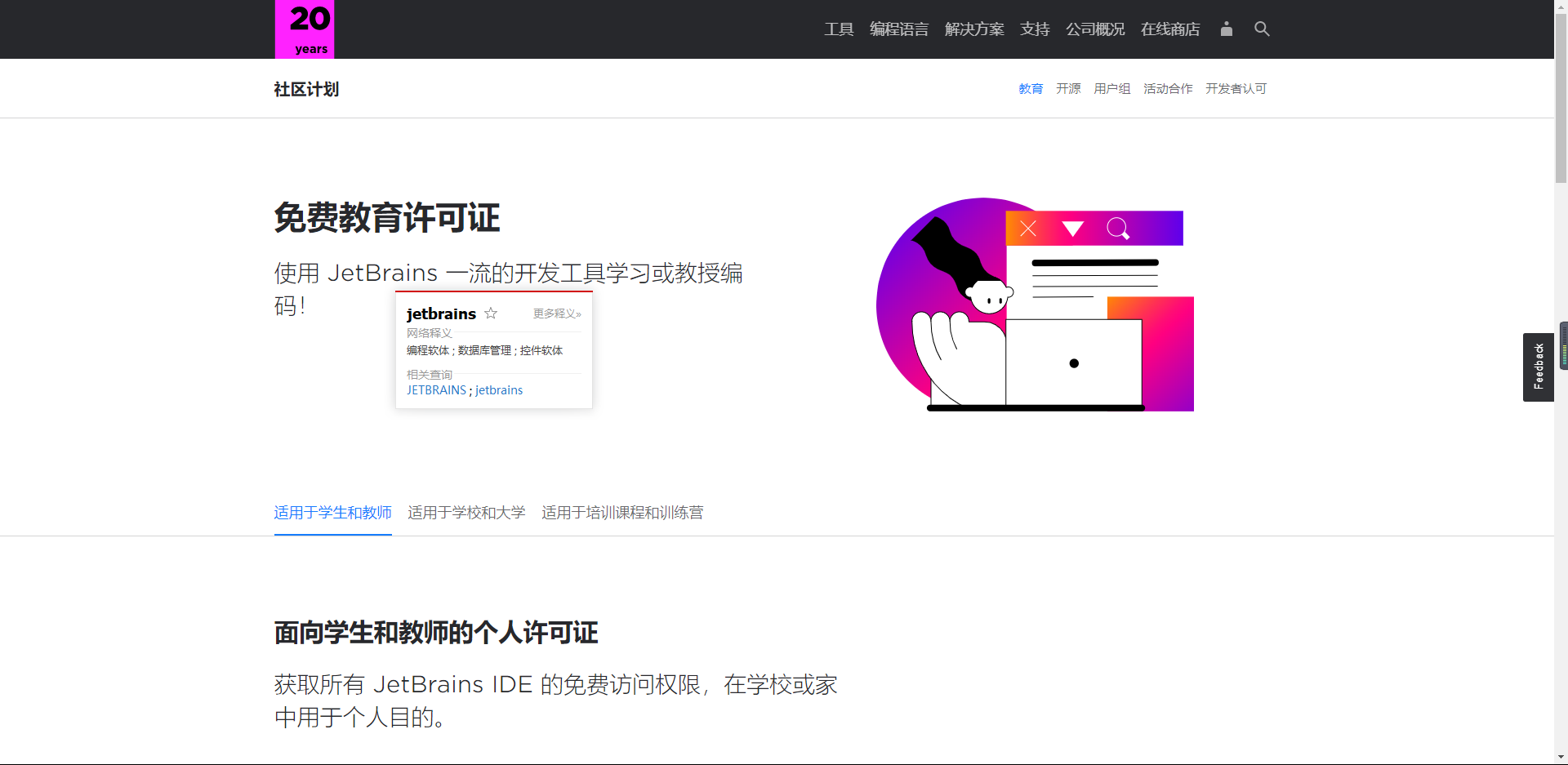The height and width of the screenshot is (765, 1568).
Task: Open the 编程语言 dropdown menu
Action: pos(898,29)
